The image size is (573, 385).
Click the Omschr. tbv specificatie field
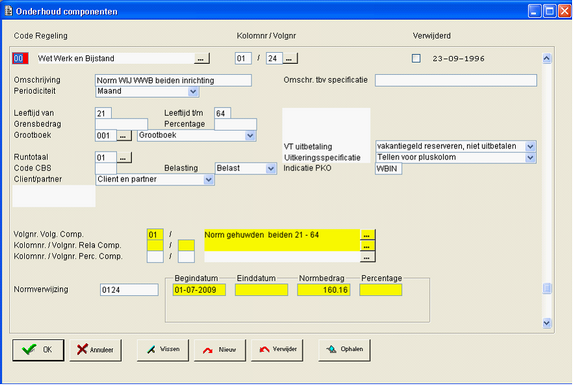(456, 80)
